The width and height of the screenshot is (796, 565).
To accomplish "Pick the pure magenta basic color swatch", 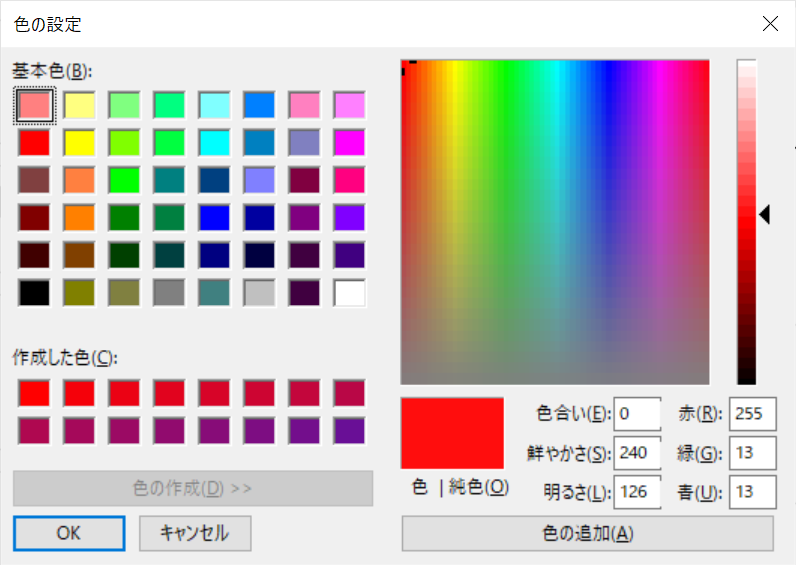I will point(349,143).
